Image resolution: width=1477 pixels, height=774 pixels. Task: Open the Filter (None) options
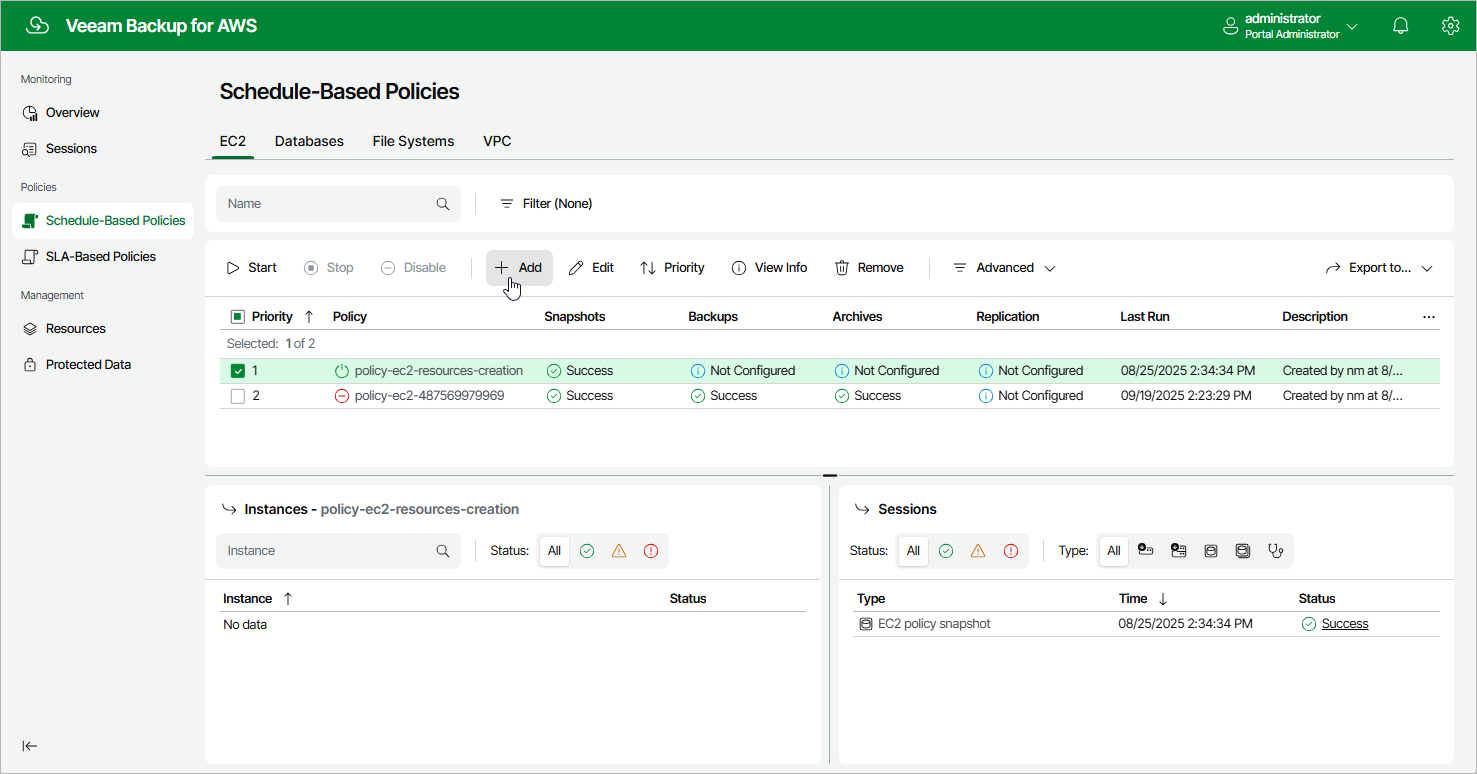(x=546, y=204)
